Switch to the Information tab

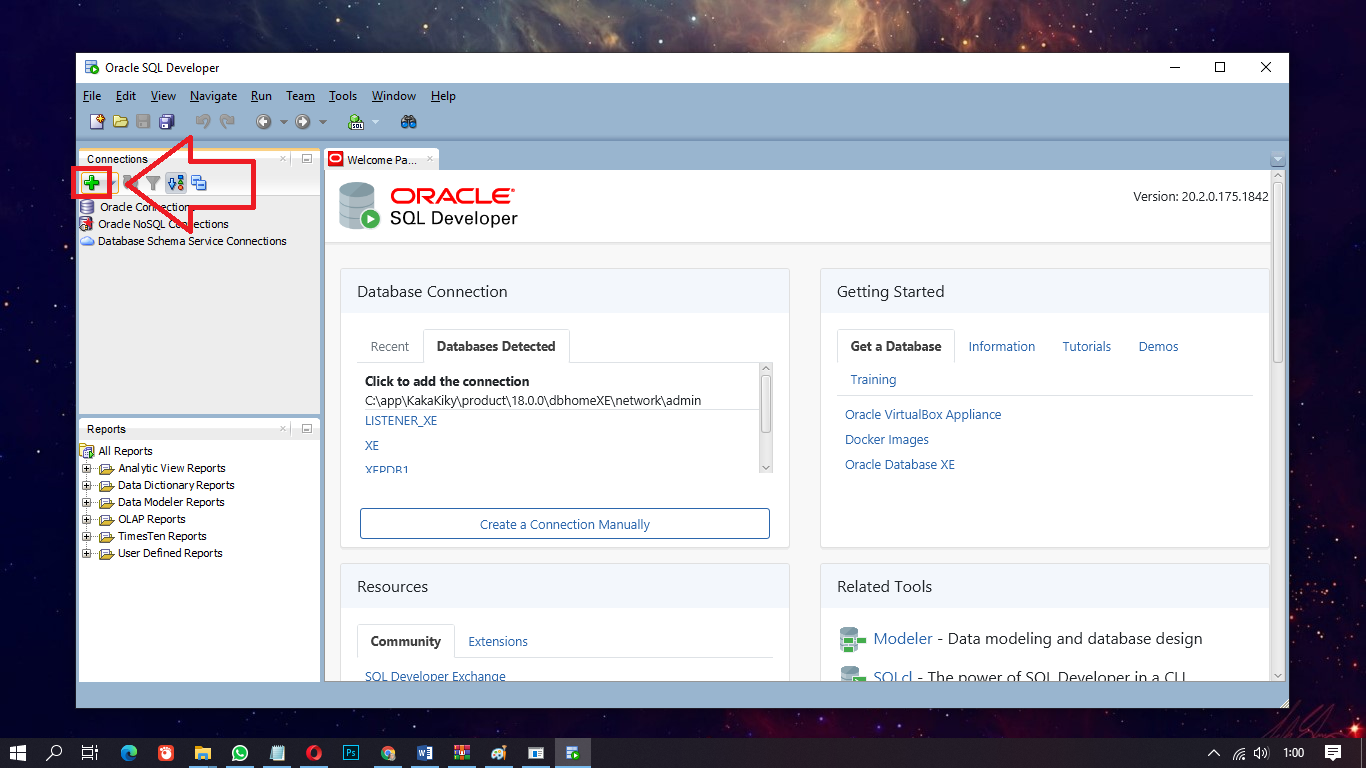[x=1001, y=346]
